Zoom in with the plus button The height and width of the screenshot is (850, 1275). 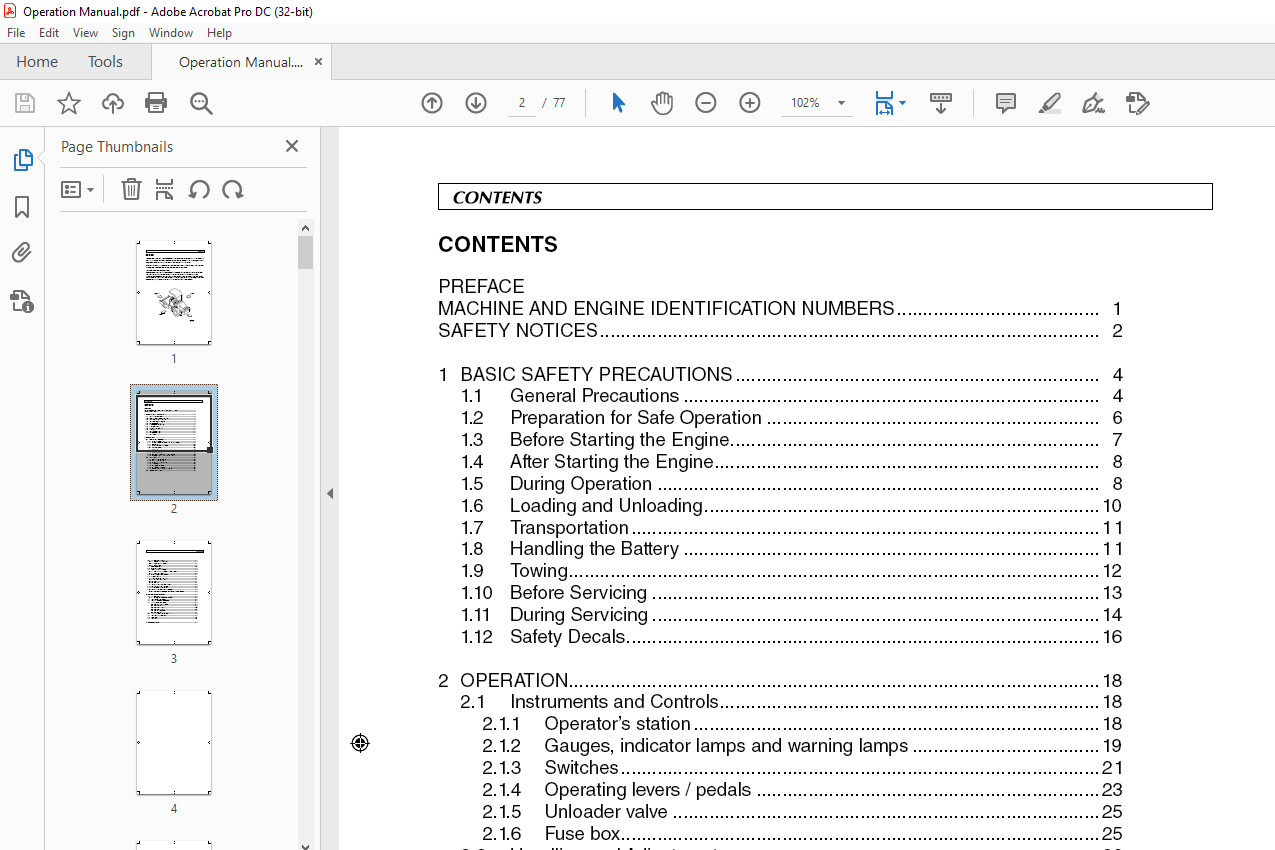click(750, 103)
